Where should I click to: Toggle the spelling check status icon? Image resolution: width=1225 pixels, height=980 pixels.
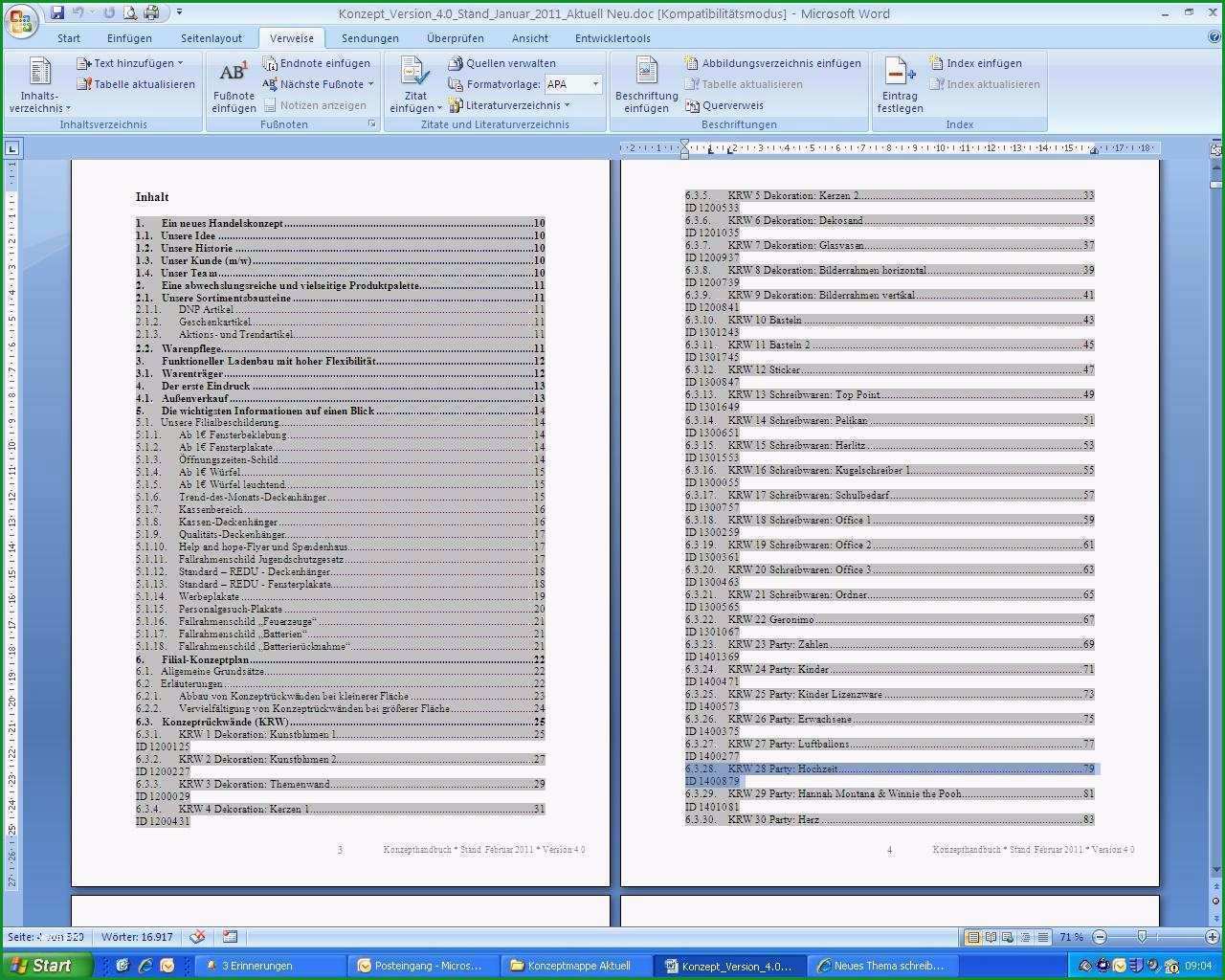click(x=197, y=937)
